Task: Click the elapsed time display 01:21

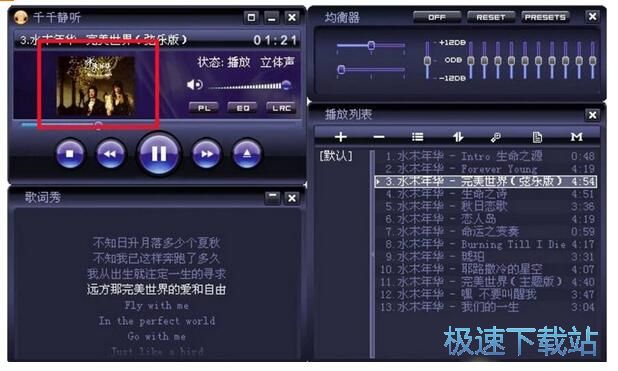Action: click(x=275, y=40)
